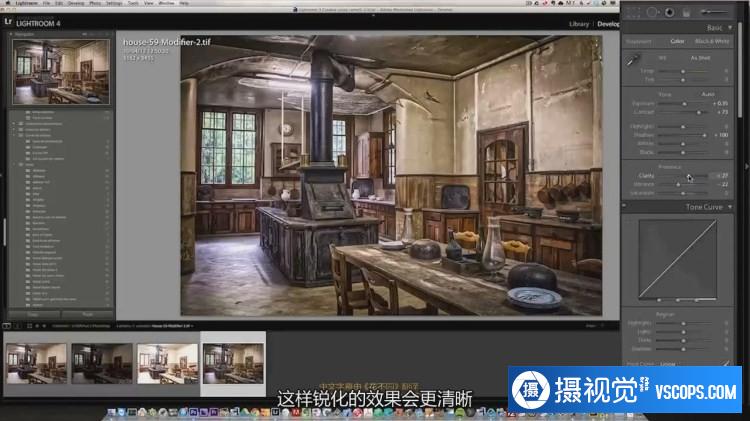Open the Point Curve 'Linear' dropdown

668,364
